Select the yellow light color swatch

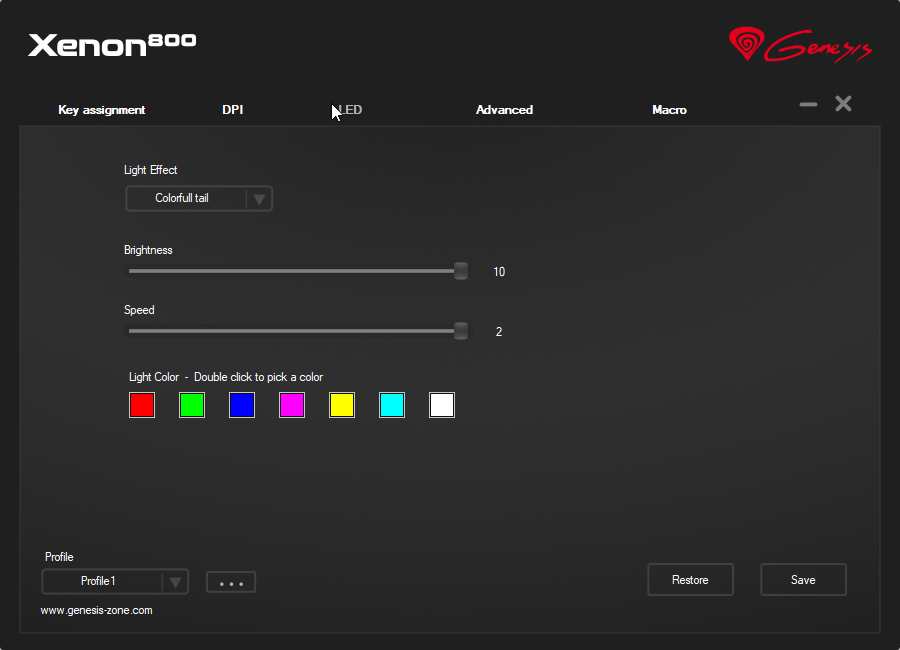point(342,405)
